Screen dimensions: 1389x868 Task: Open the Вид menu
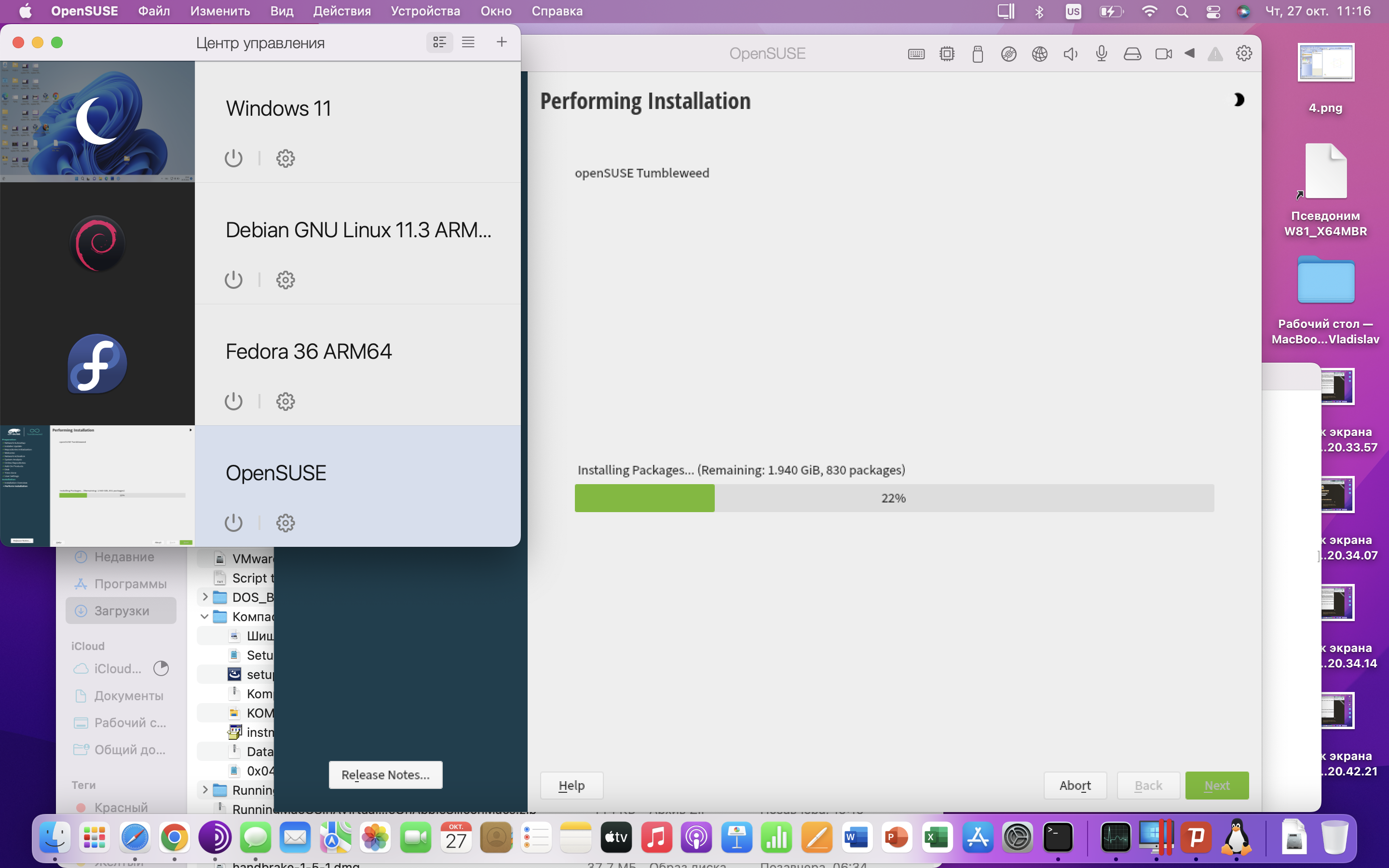(282, 11)
